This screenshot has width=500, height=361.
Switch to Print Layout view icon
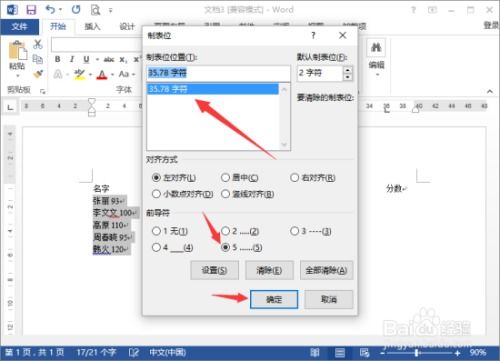point(340,352)
